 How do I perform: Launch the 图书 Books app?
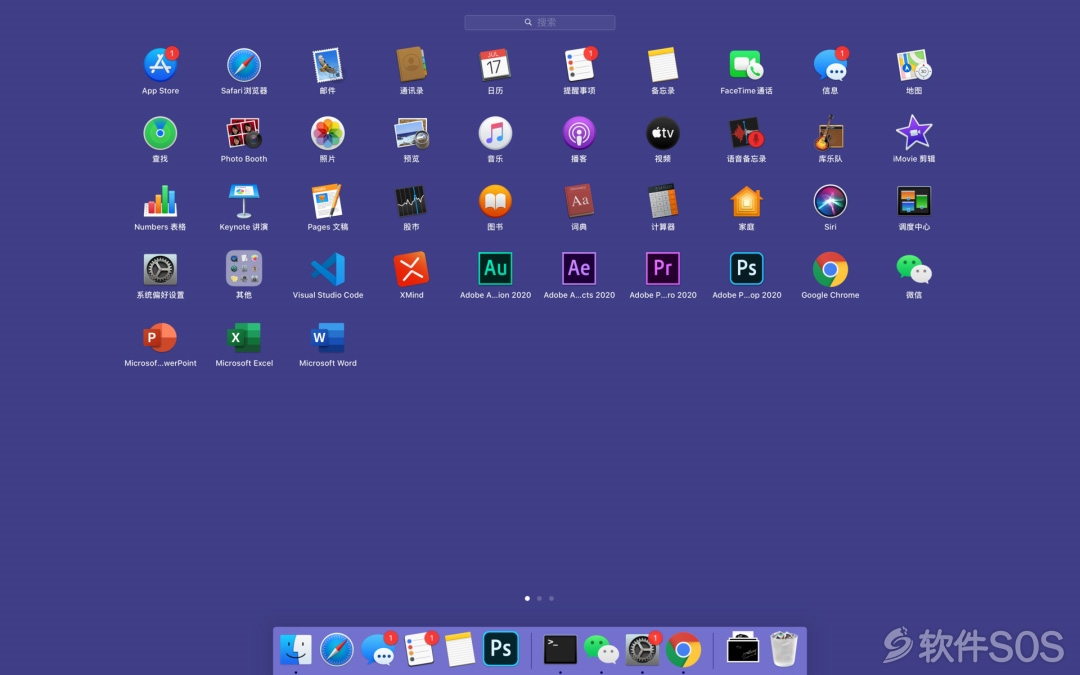(x=495, y=201)
